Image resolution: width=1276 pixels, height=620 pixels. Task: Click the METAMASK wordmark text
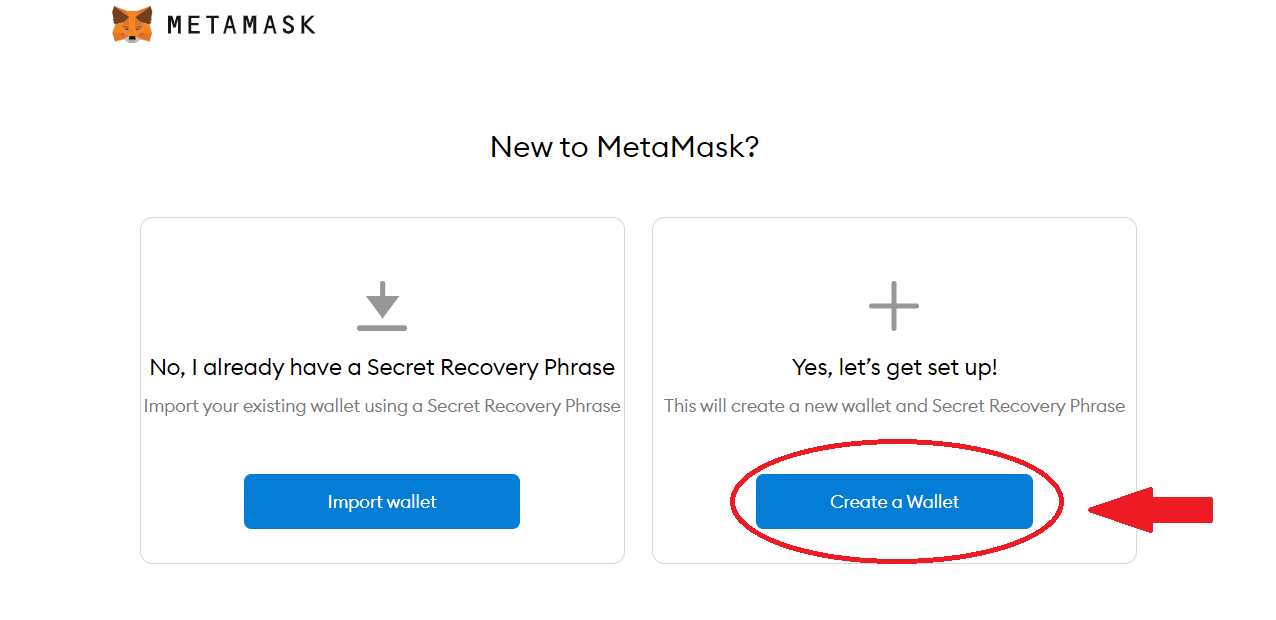(241, 24)
